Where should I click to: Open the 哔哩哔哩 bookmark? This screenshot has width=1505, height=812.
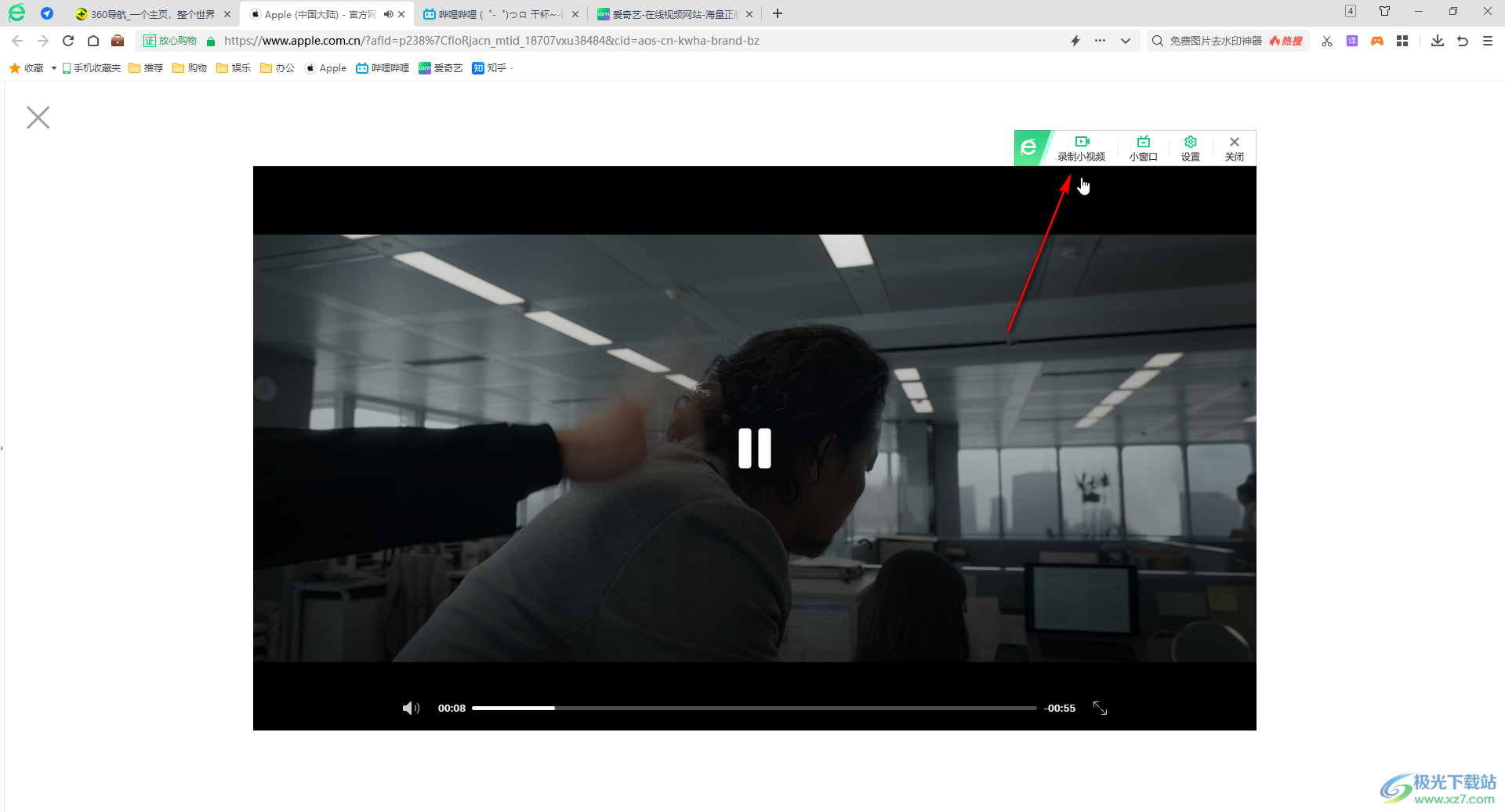pos(383,68)
